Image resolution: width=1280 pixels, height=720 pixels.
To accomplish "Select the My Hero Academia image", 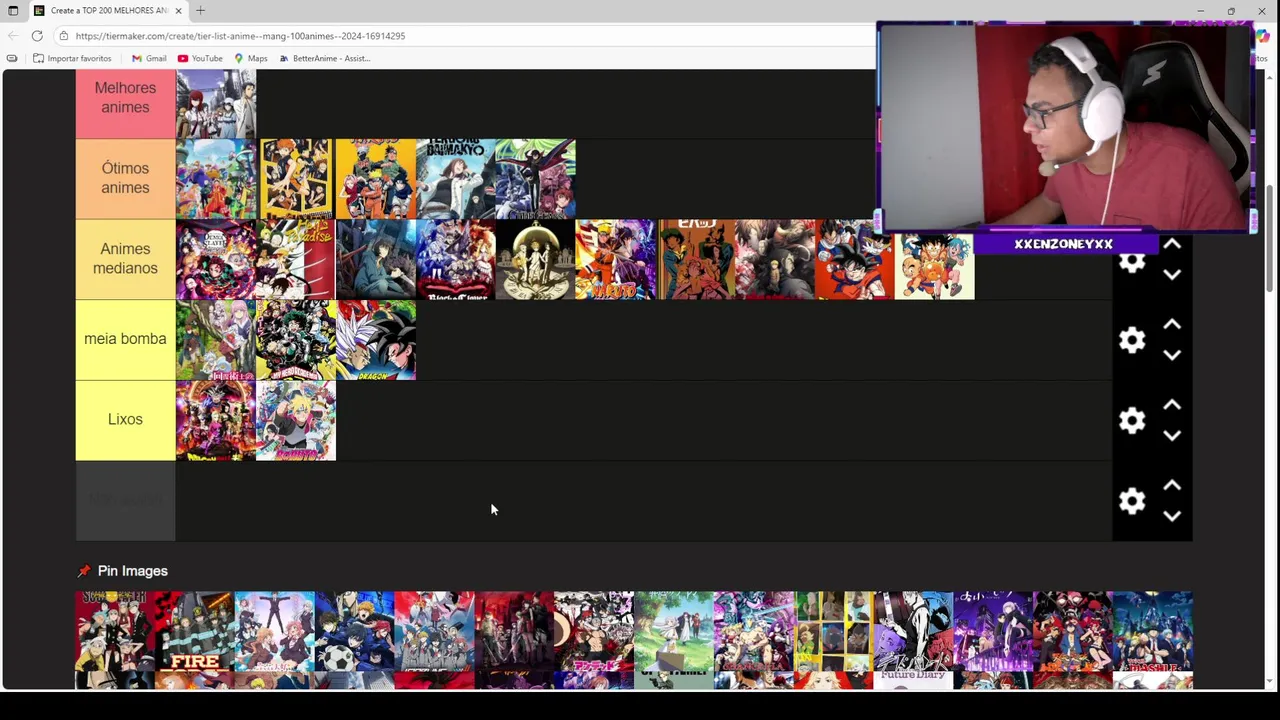I will 296,340.
